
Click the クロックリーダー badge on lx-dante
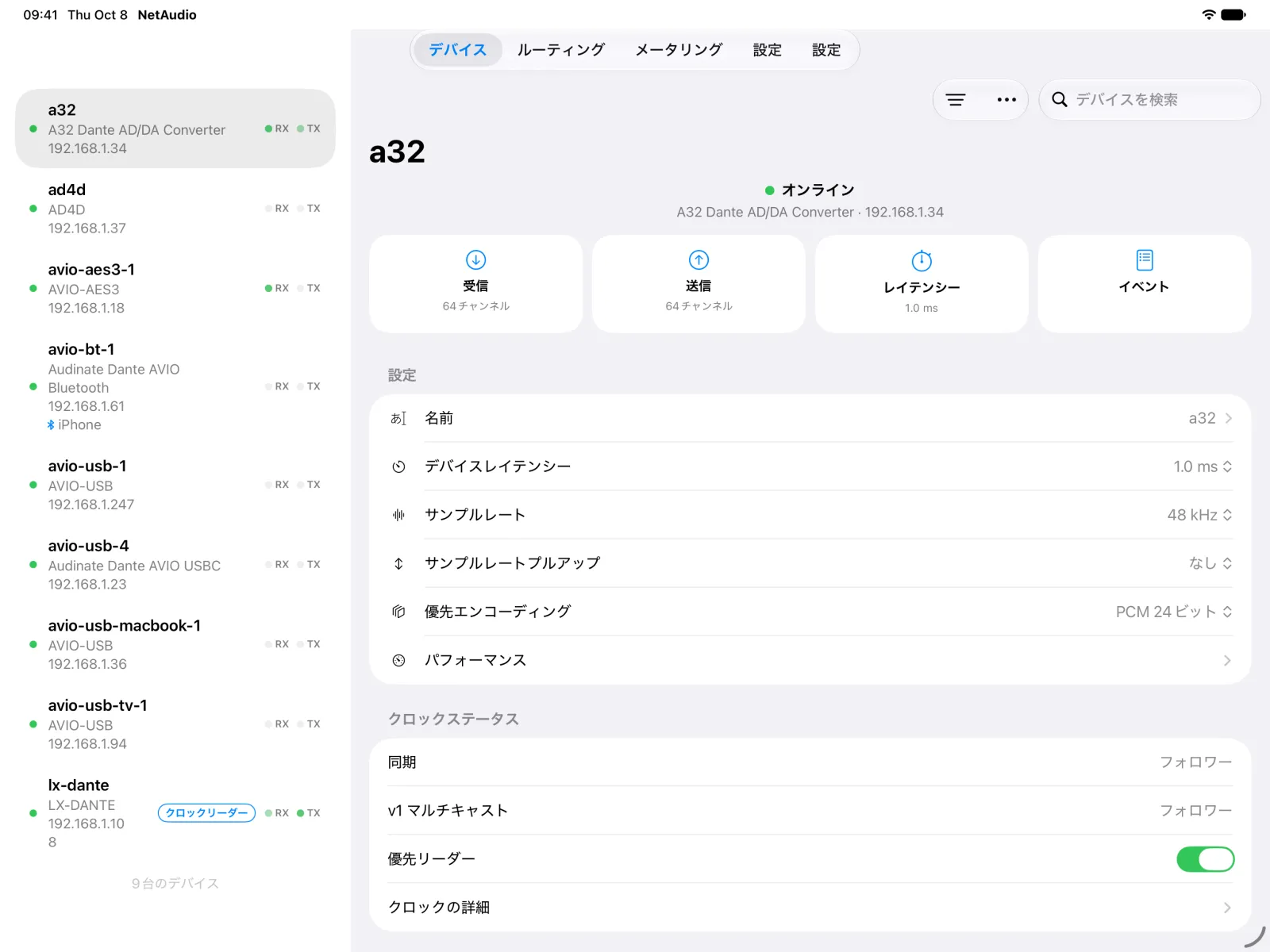tap(206, 813)
